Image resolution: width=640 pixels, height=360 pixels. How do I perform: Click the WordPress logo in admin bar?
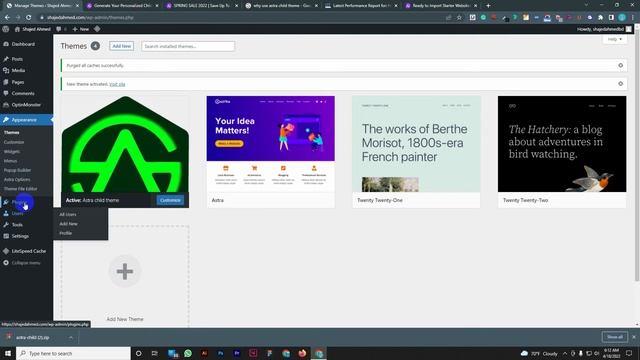click(x=6, y=29)
